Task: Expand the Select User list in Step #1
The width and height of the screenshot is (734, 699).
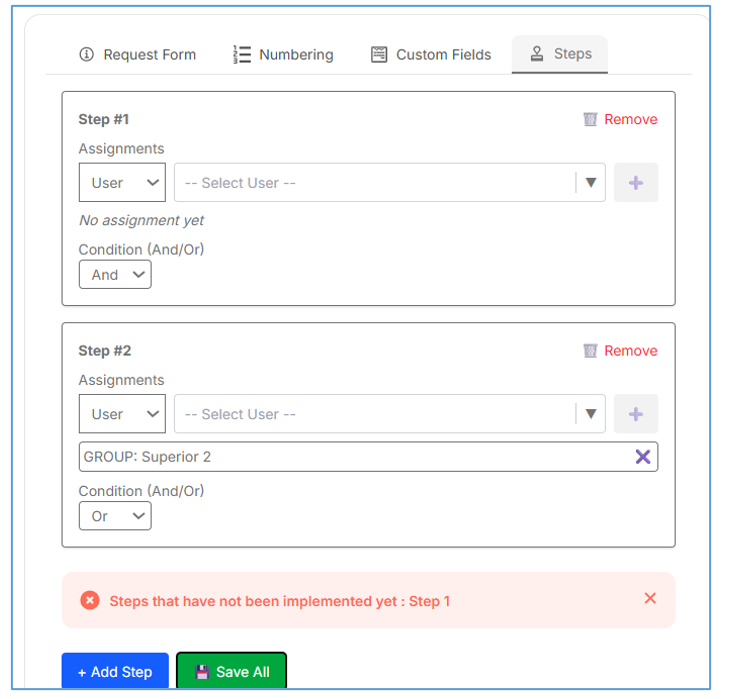Action: point(590,183)
